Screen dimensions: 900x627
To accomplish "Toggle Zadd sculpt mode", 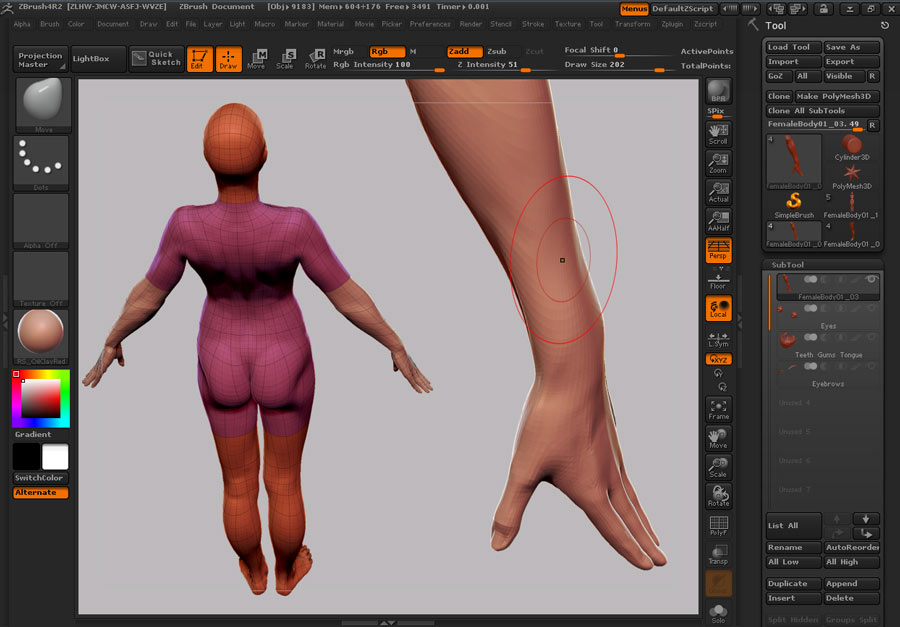I will point(464,52).
